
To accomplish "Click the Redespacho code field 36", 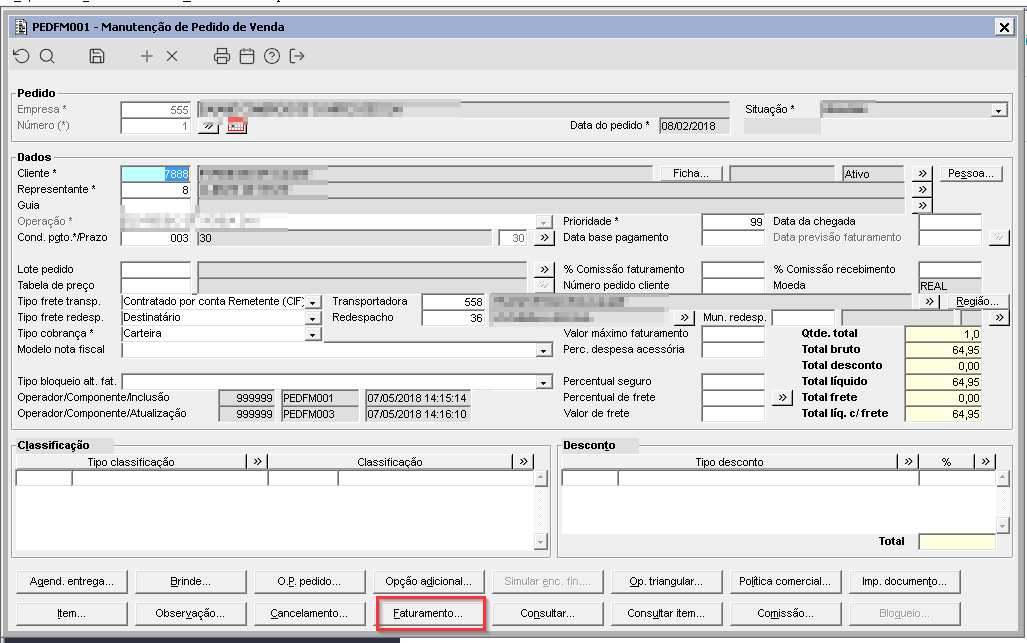I will 453,318.
